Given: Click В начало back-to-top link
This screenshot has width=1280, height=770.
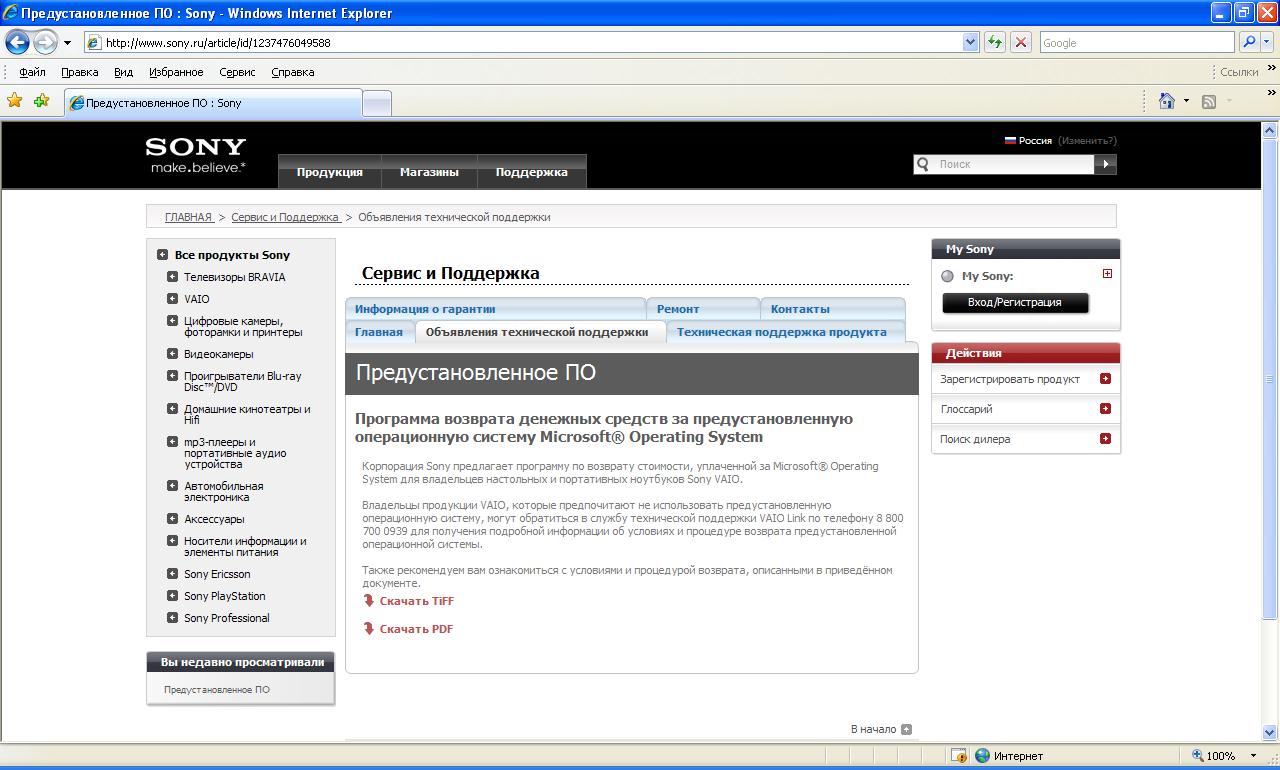Looking at the screenshot, I should (881, 729).
